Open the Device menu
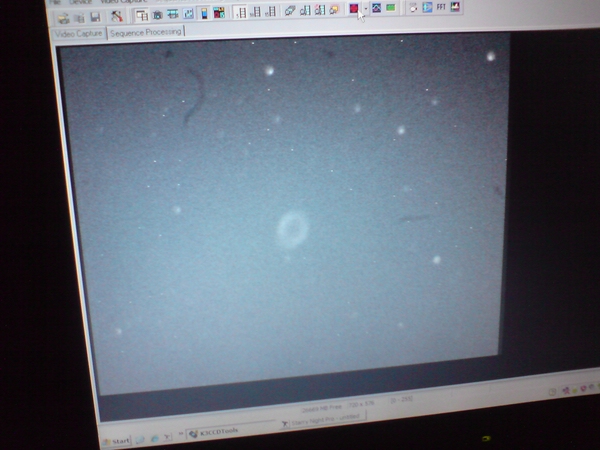This screenshot has width=600, height=450. [80, 2]
